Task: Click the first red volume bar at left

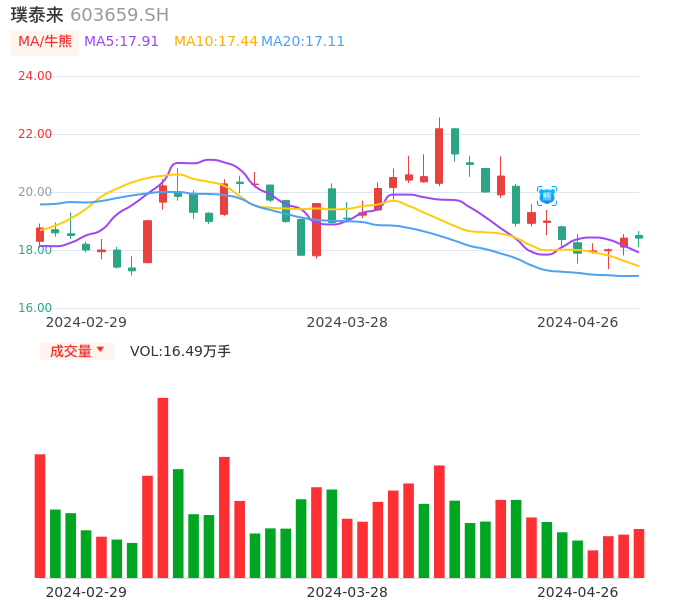Action: (x=40, y=515)
